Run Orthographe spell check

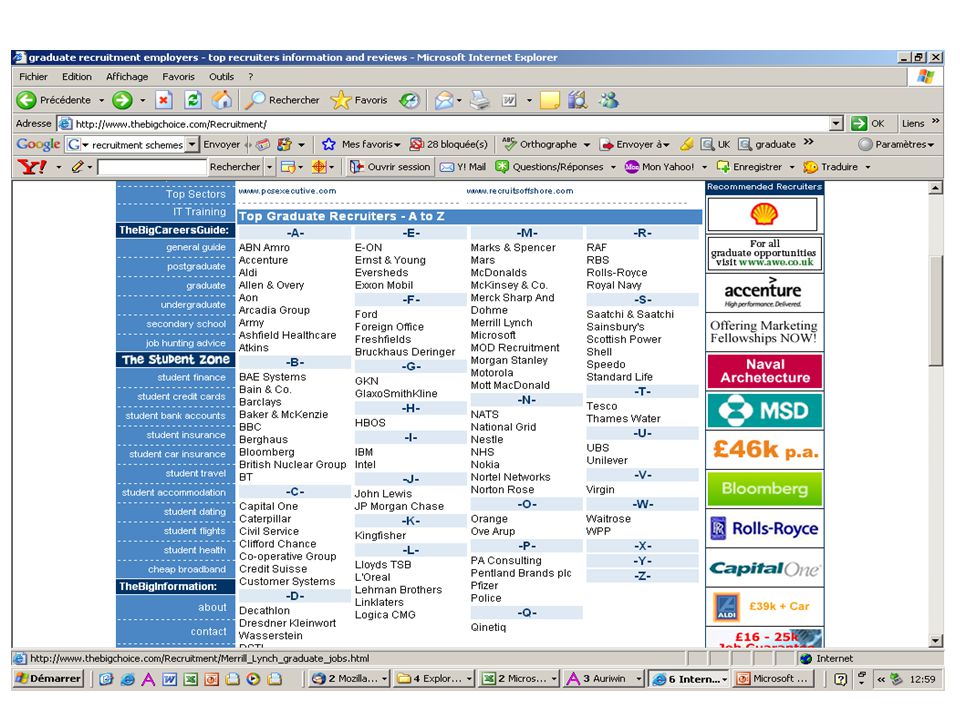tap(539, 144)
